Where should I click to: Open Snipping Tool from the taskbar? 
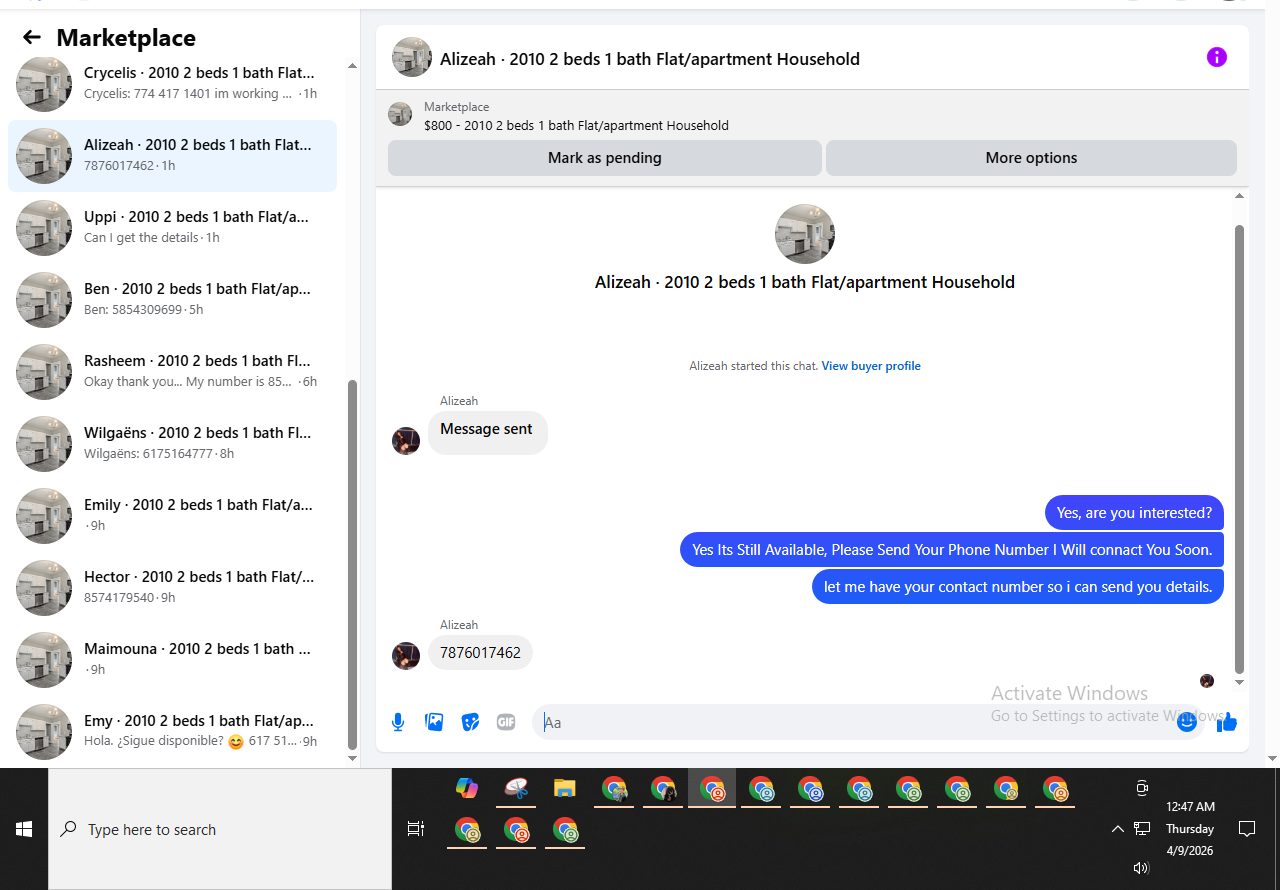[x=516, y=788]
